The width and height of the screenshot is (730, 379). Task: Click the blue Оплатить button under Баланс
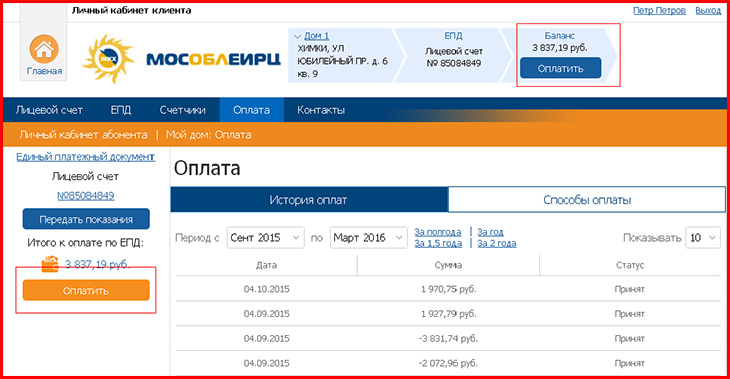point(561,68)
